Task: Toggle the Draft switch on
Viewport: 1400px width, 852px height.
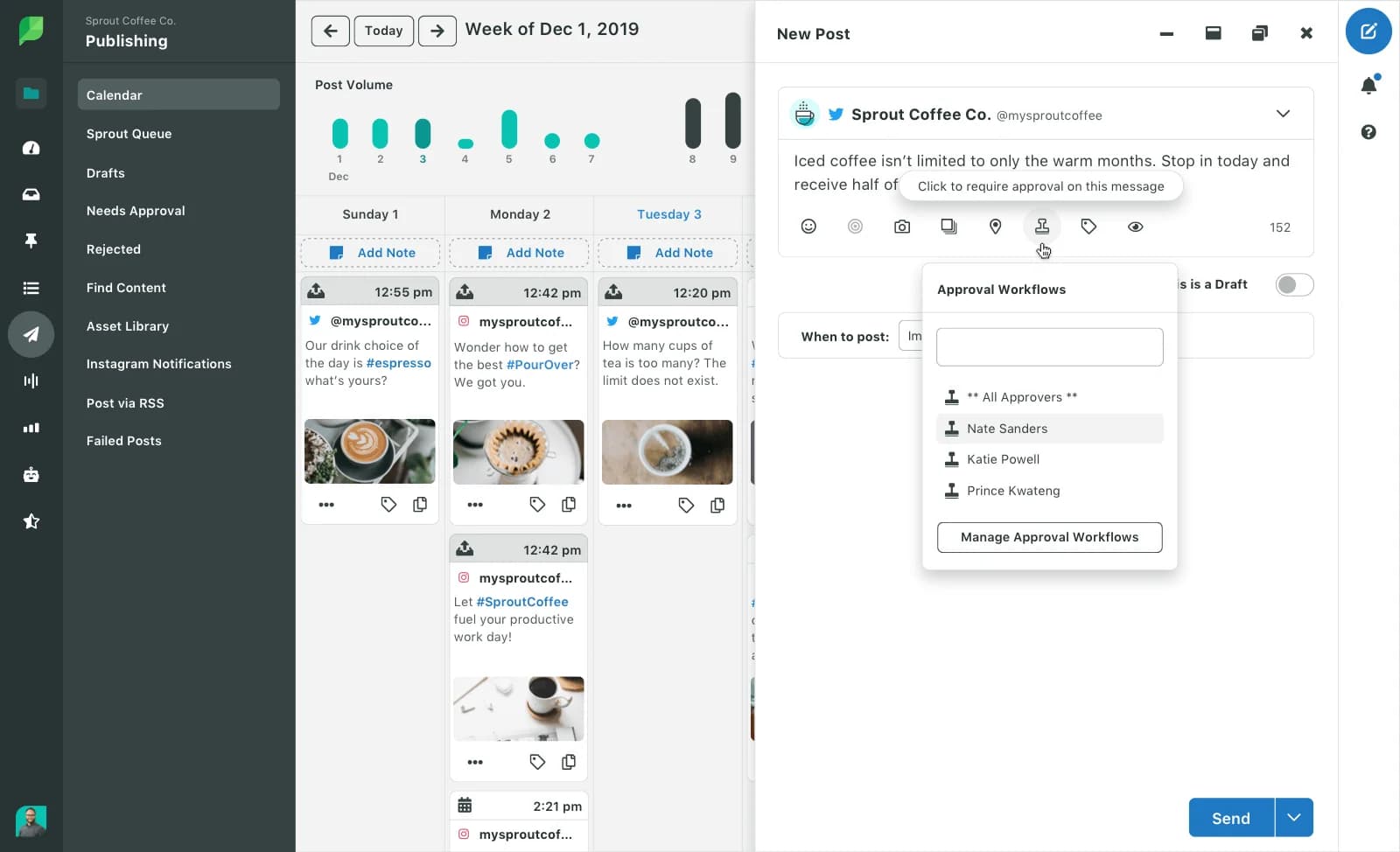Action: click(1293, 284)
